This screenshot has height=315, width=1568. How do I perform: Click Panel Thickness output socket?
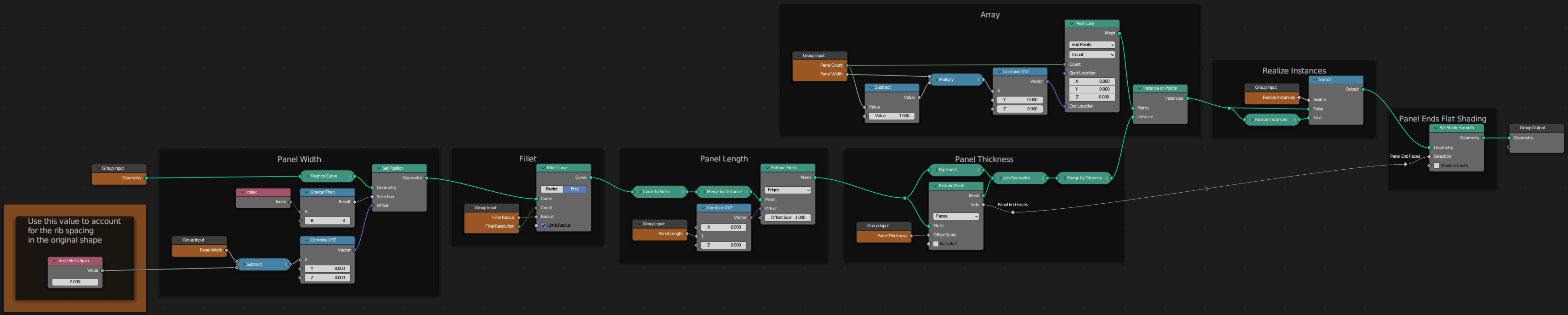click(911, 236)
